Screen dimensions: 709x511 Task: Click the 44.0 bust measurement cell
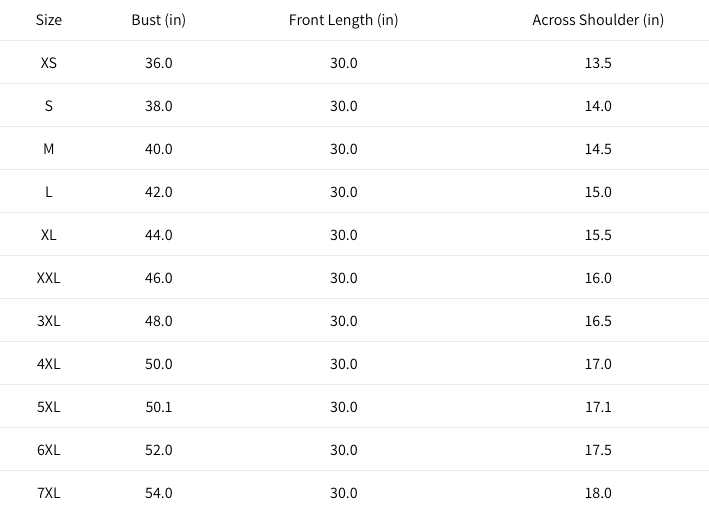tap(158, 235)
